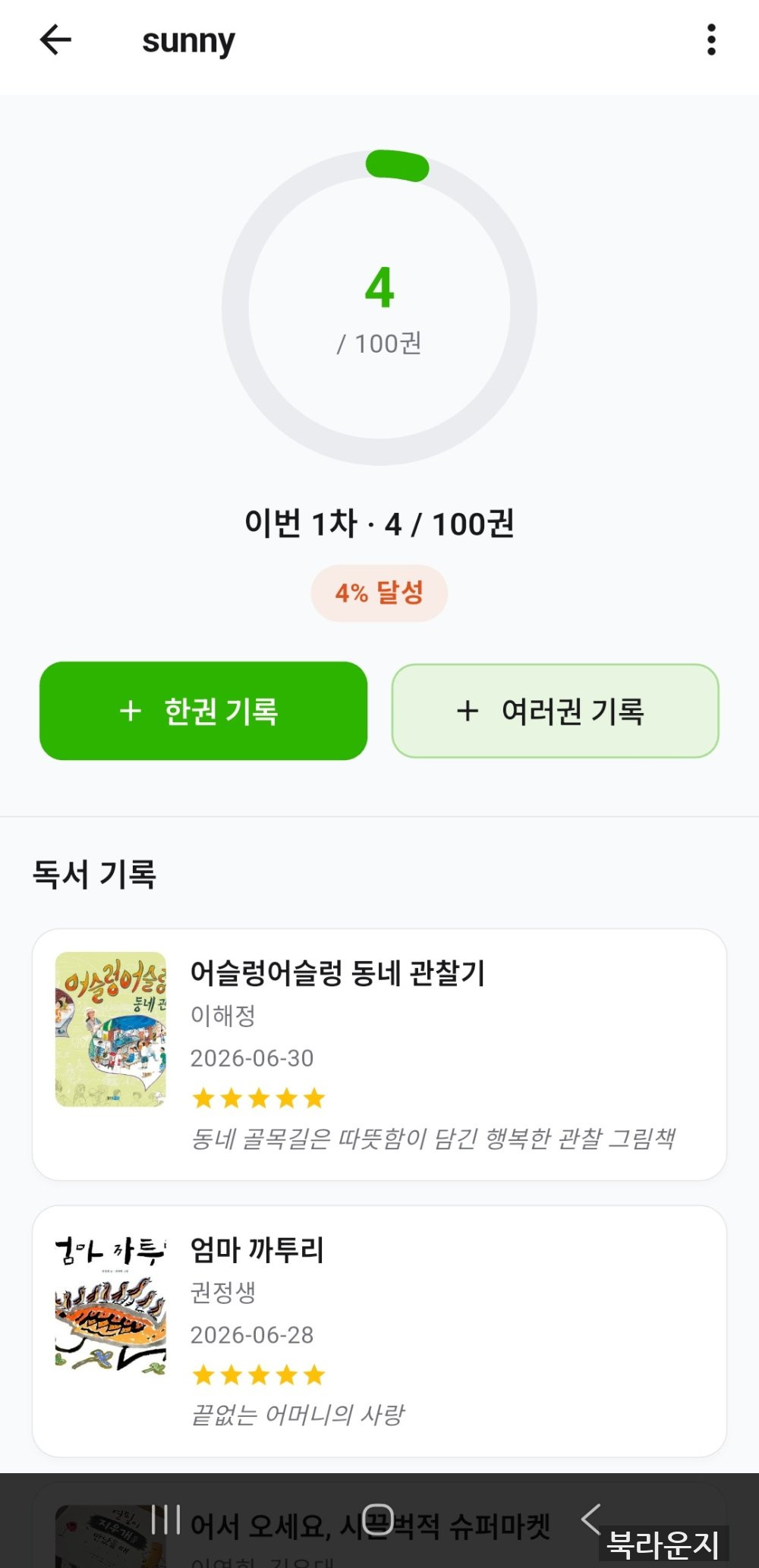Tap the plus icon in 여러권 기록
Screen dimensions: 759x1568
(x=468, y=711)
